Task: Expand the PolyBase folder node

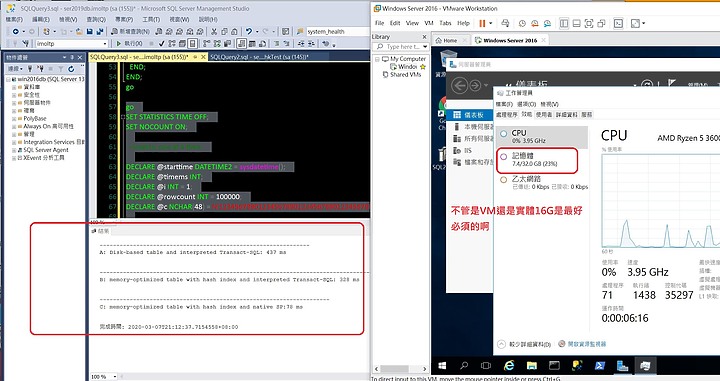Action: tap(14, 118)
